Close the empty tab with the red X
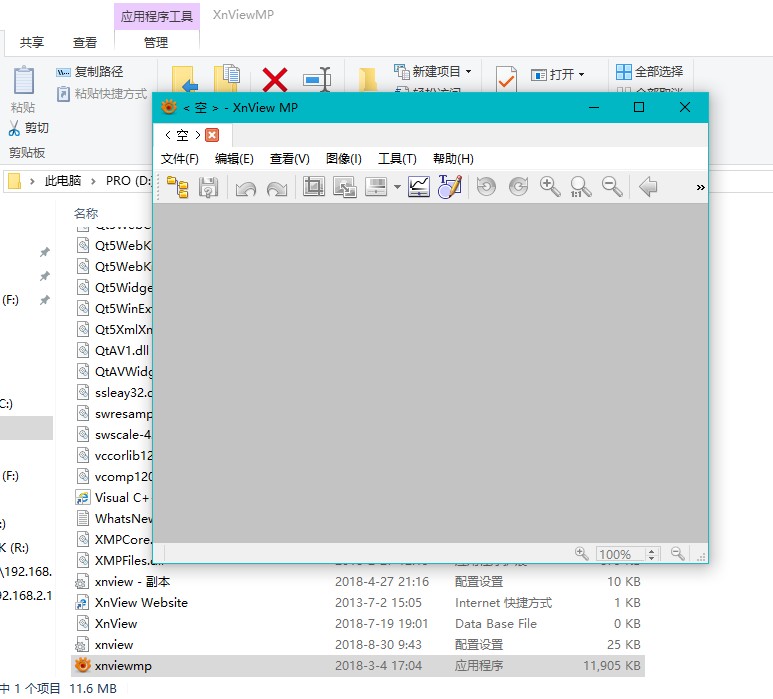The width and height of the screenshot is (773, 699). pos(212,135)
